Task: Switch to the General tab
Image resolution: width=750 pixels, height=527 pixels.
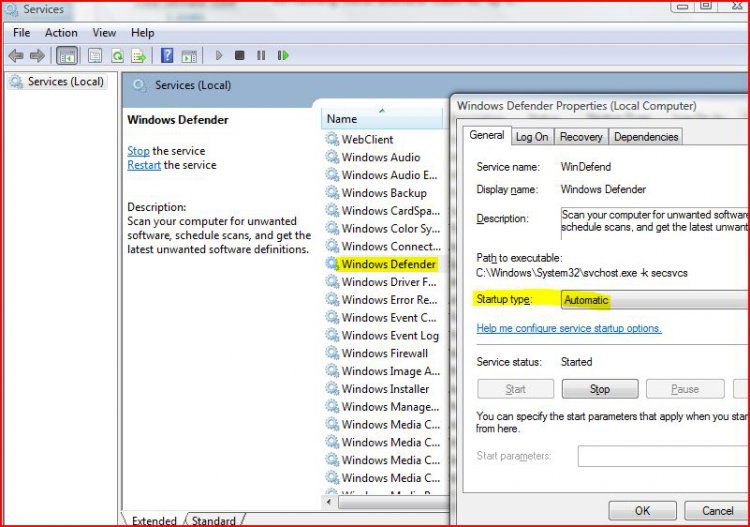Action: 486,135
